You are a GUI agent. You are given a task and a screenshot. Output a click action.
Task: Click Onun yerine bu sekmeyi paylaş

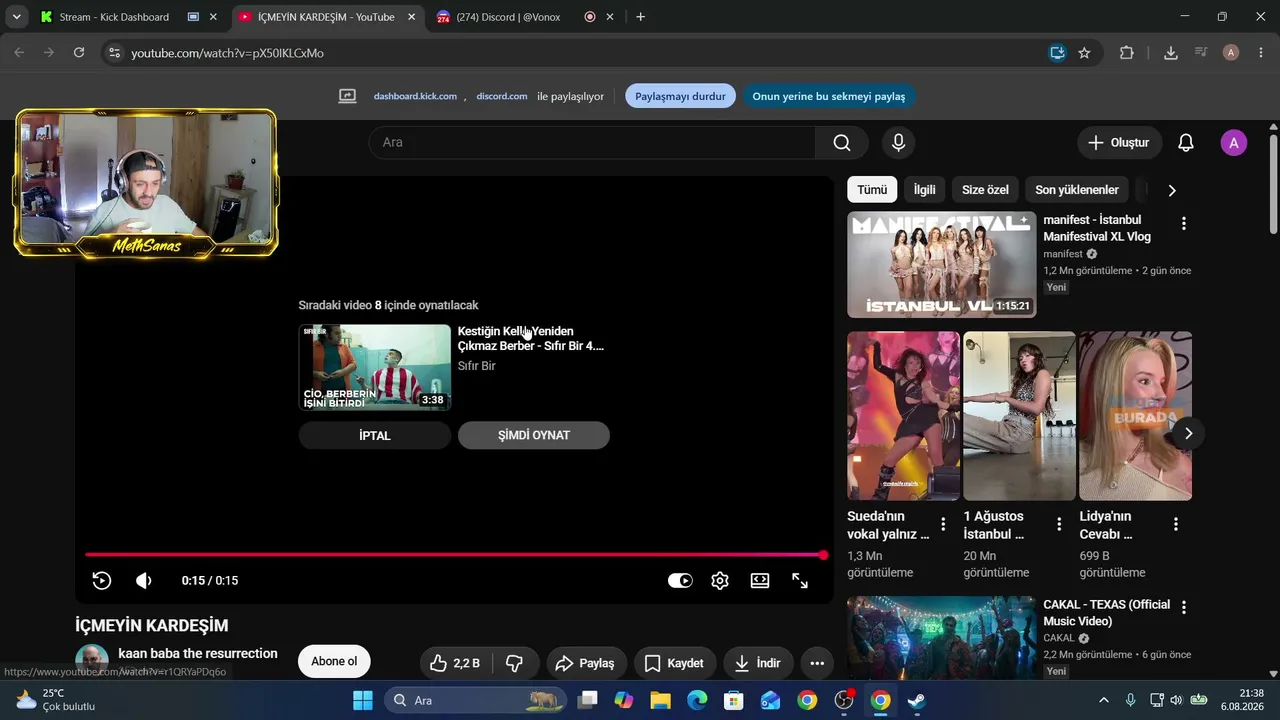(829, 96)
